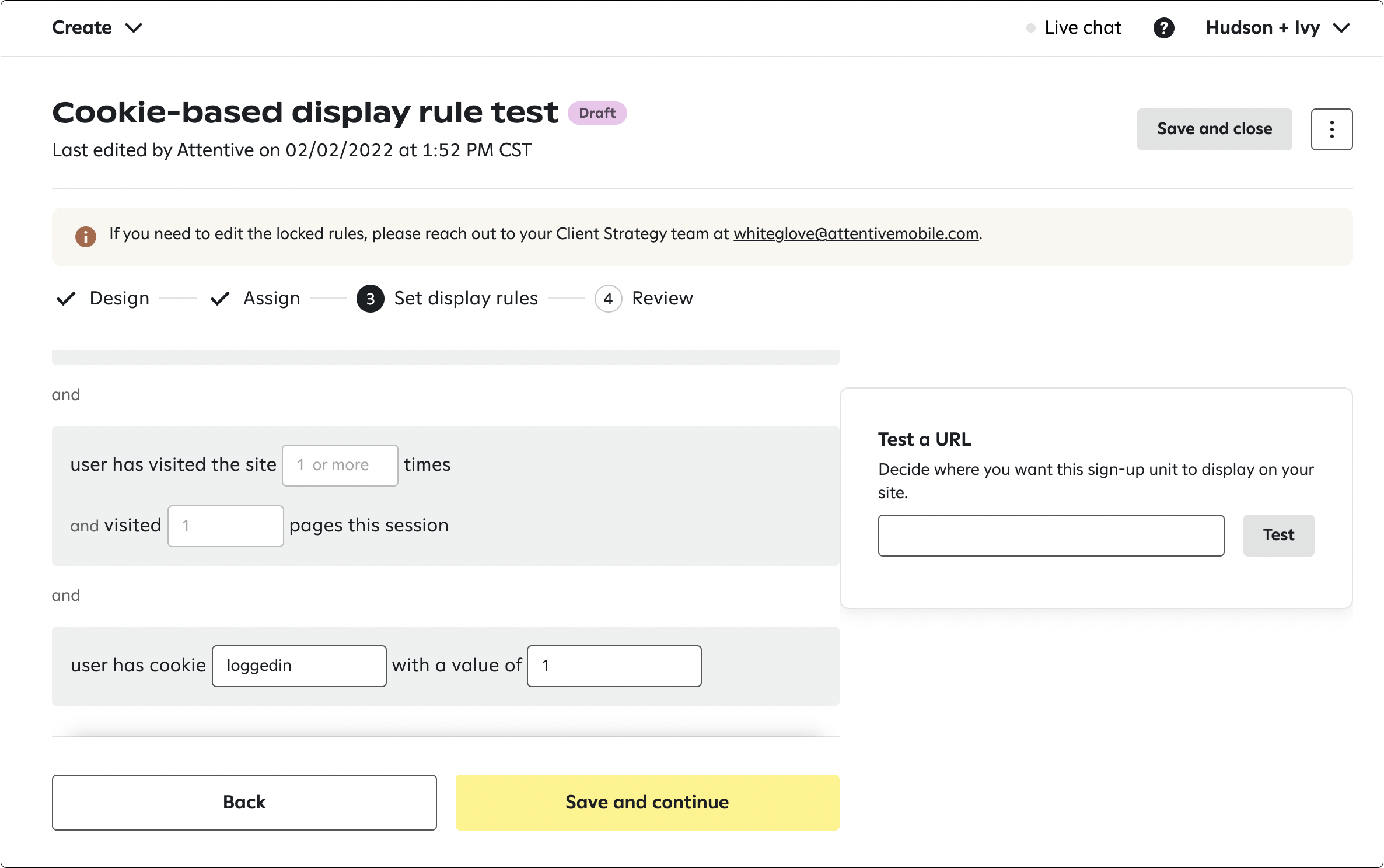Screen dimensions: 1384x868
Task: Open the help question mark icon
Action: (x=1163, y=28)
